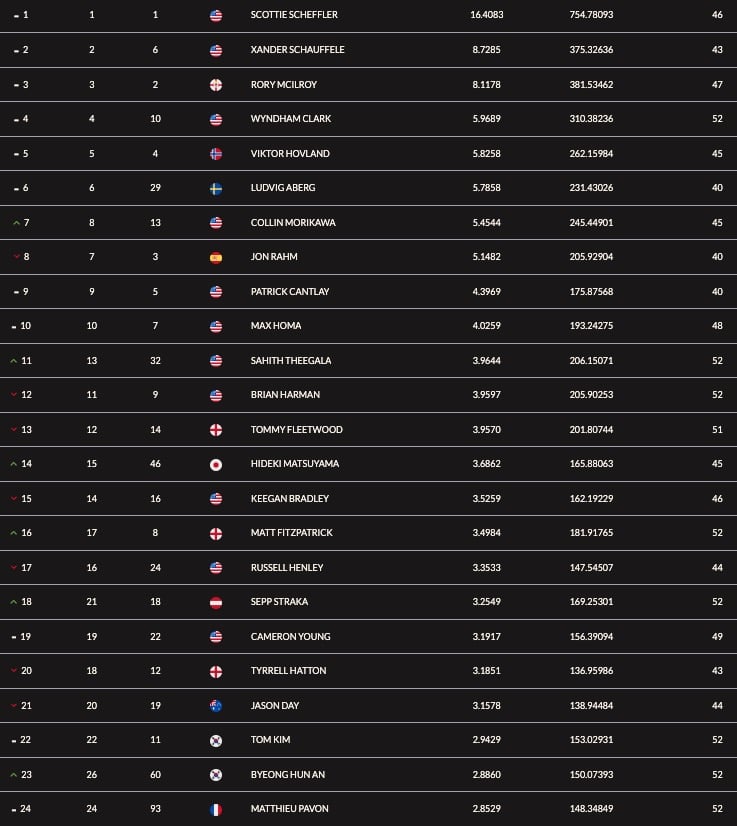This screenshot has height=826, width=737.
Task: Open Wyndham Clark's player name link
Action: (291, 119)
